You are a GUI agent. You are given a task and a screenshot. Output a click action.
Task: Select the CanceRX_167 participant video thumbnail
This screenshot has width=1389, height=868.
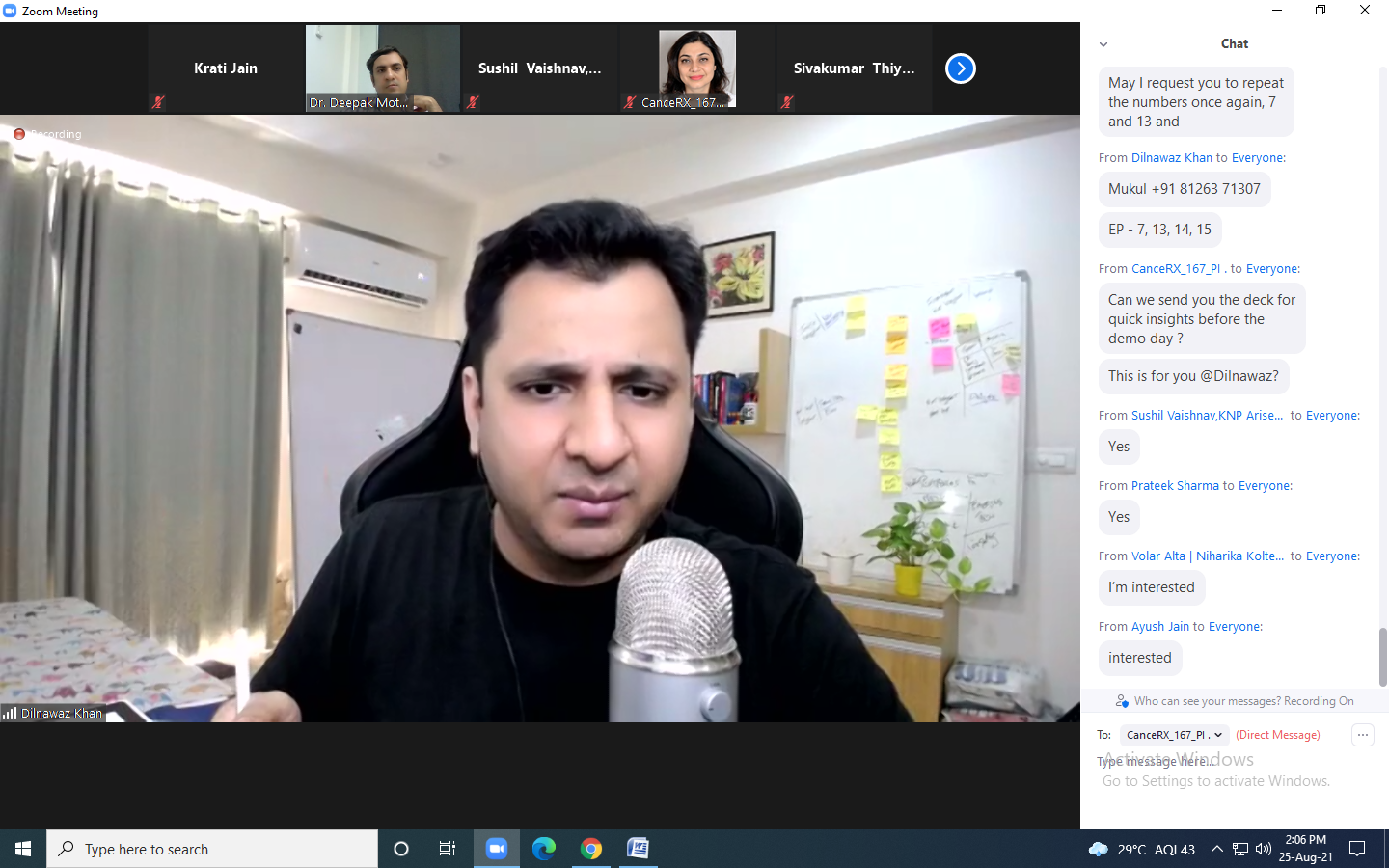(696, 68)
